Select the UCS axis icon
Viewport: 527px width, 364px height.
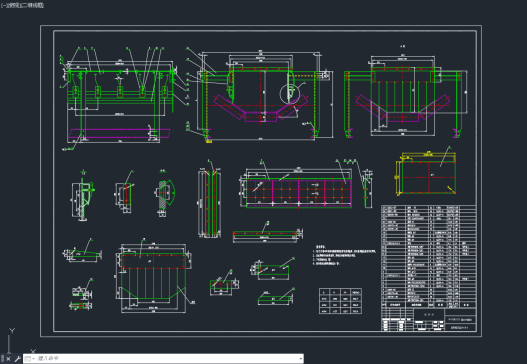(20, 341)
